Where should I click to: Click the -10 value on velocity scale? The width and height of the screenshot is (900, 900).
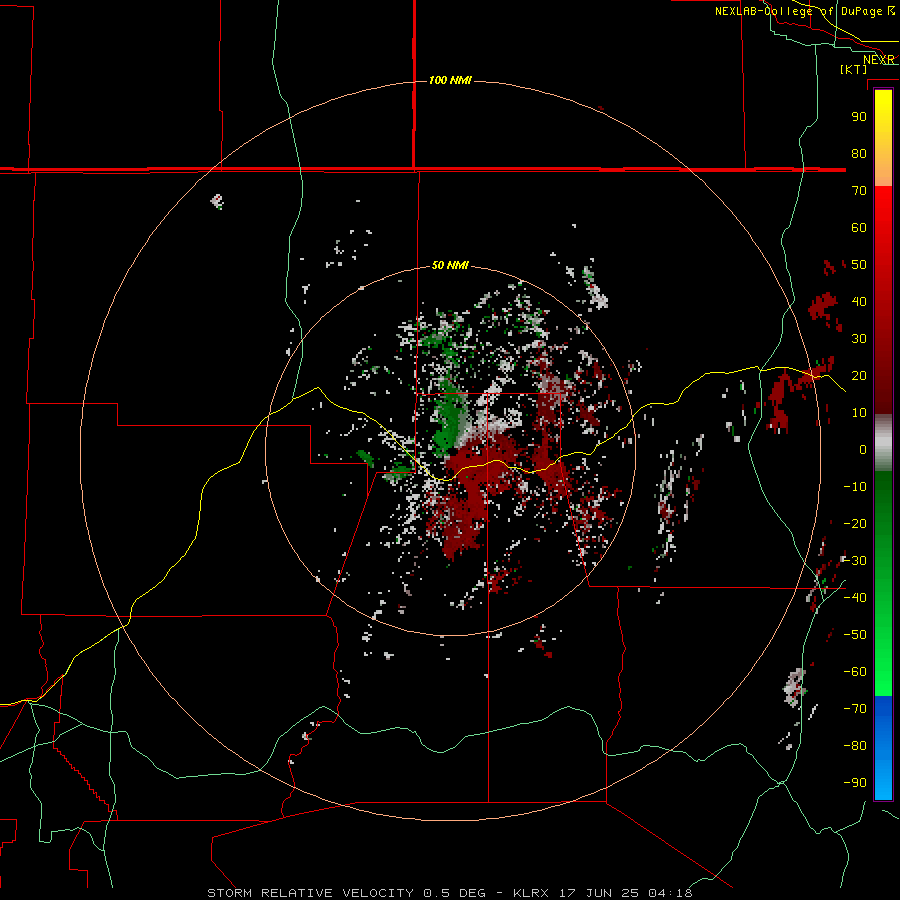coord(855,487)
